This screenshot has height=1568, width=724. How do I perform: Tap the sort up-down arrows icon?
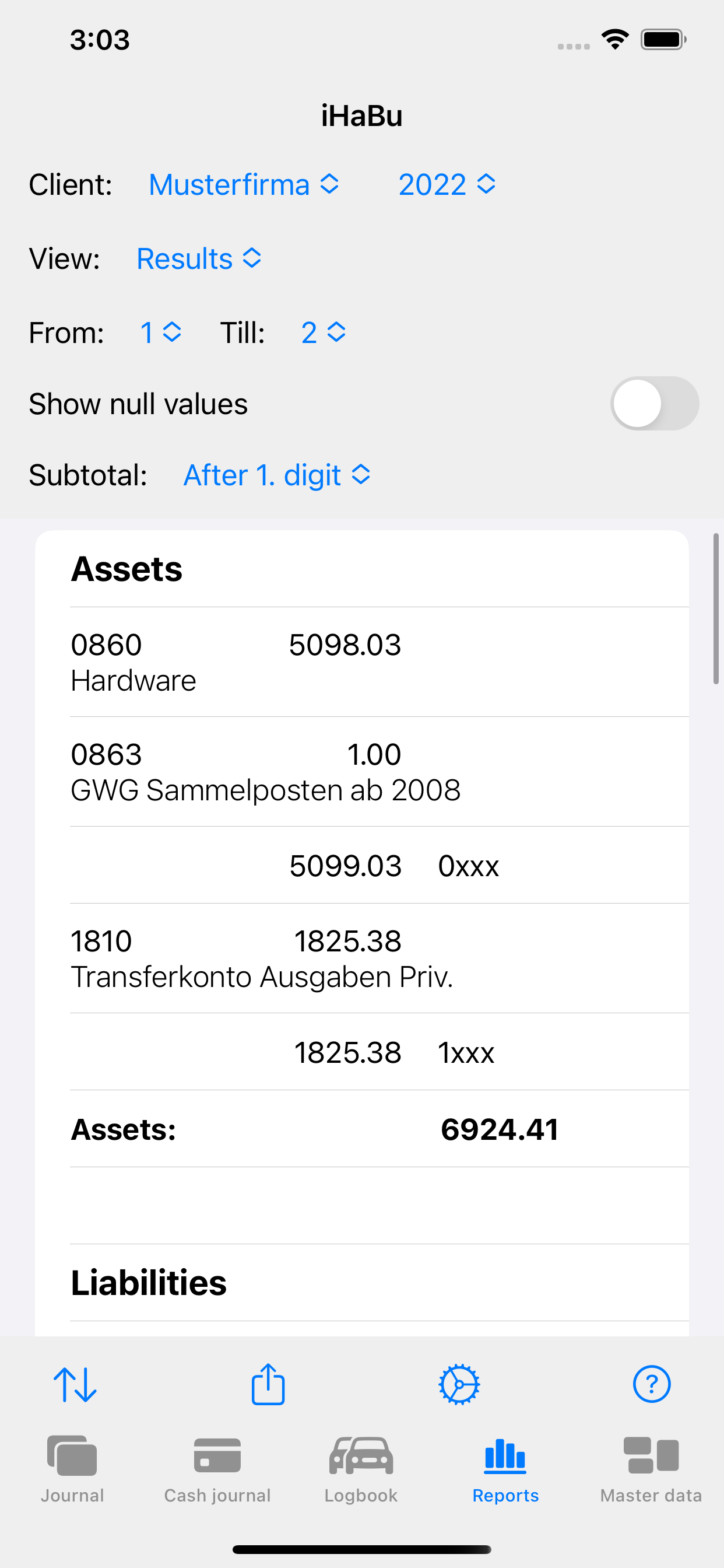[75, 1384]
